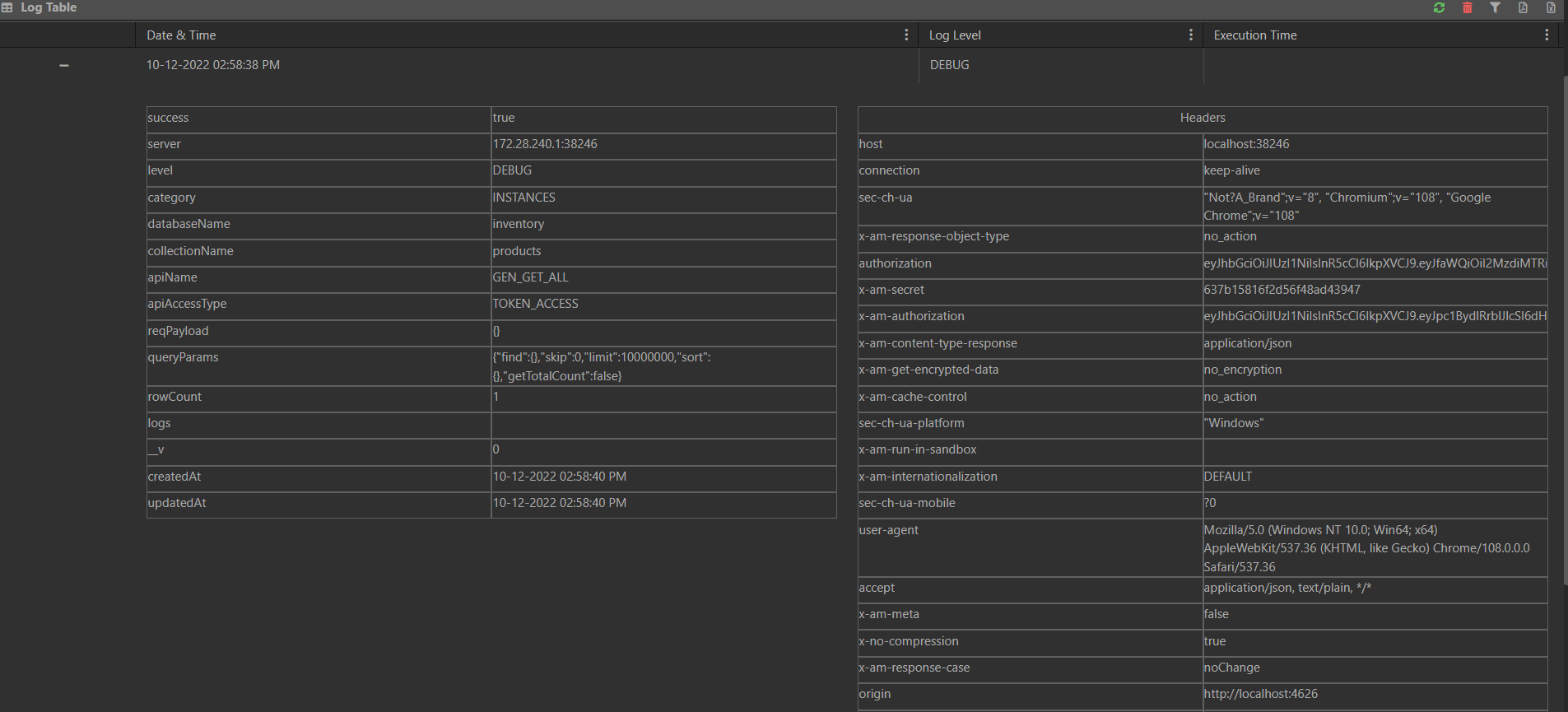
Task: Click the user-agent Mozilla/5.0 value
Action: click(x=1366, y=548)
